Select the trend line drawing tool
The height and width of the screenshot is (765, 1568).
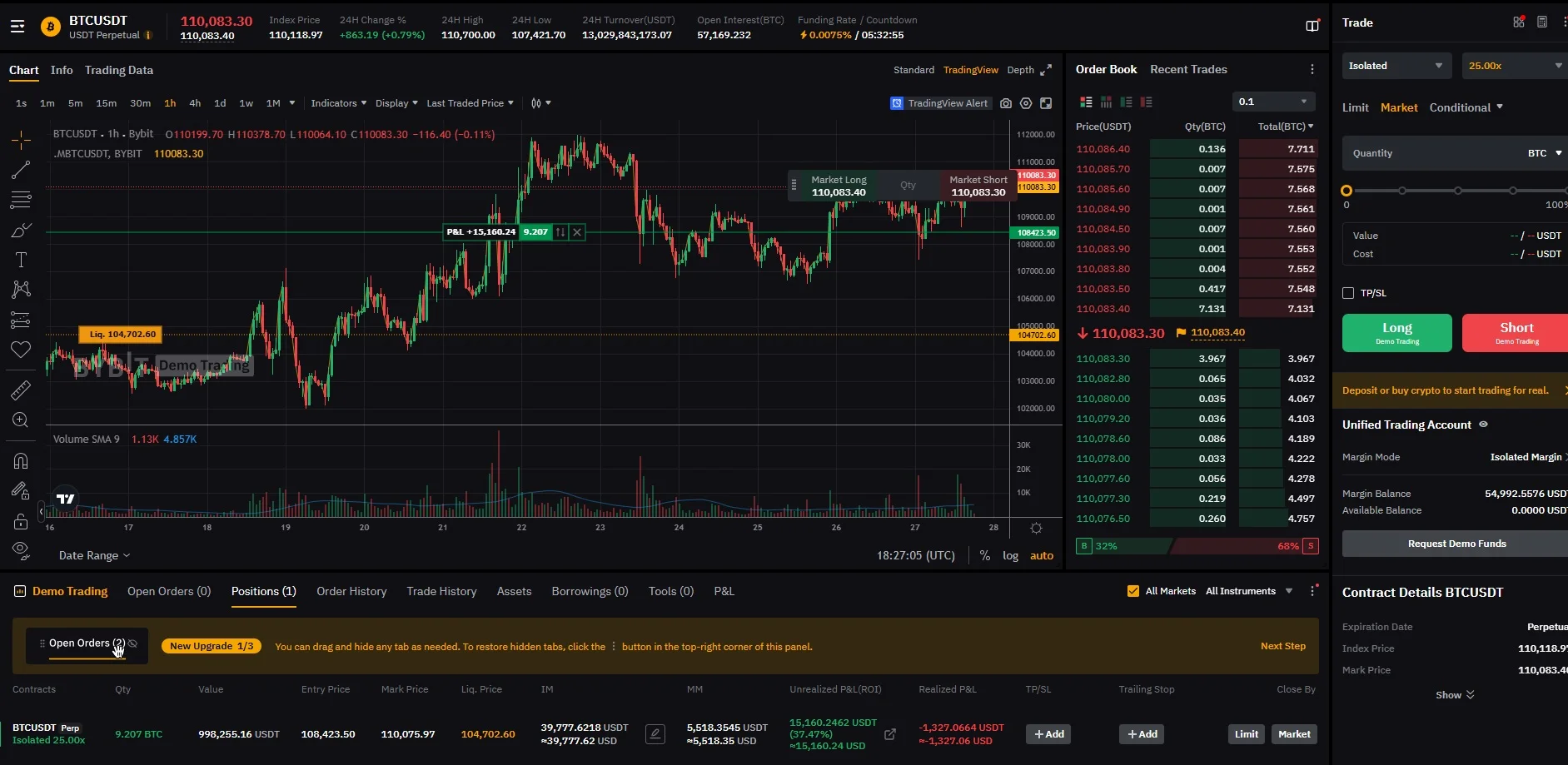(21, 170)
